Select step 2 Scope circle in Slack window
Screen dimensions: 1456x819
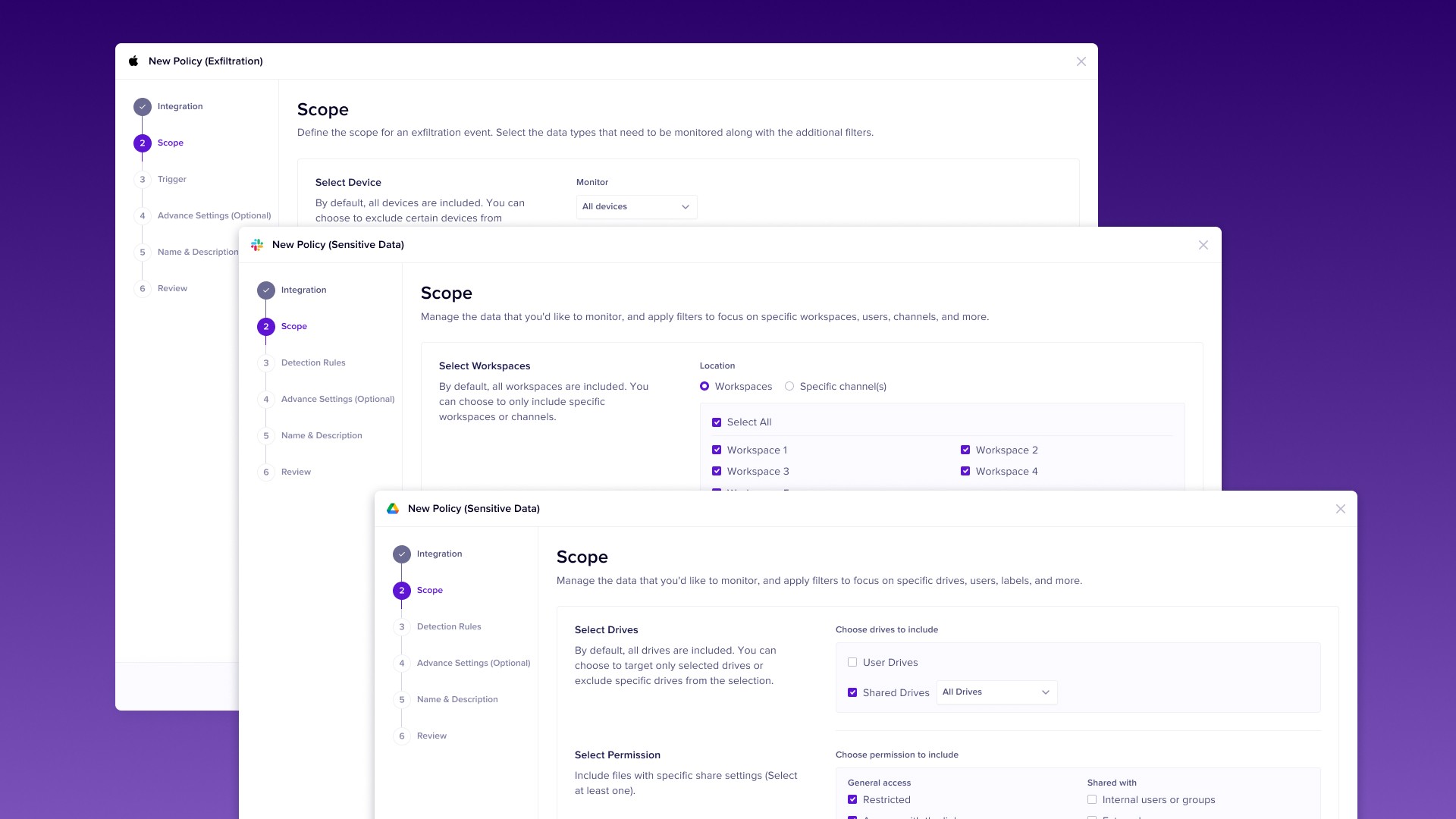[x=265, y=327]
